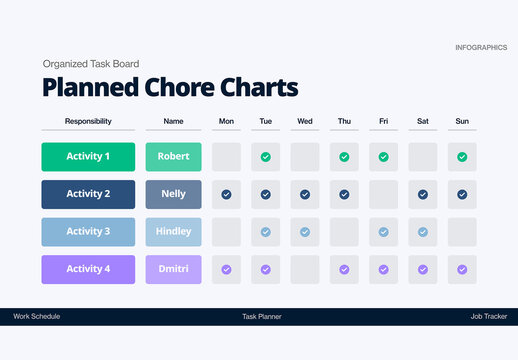
Task: Click Dmitri's purple Saturday checkmark
Action: pos(423,269)
